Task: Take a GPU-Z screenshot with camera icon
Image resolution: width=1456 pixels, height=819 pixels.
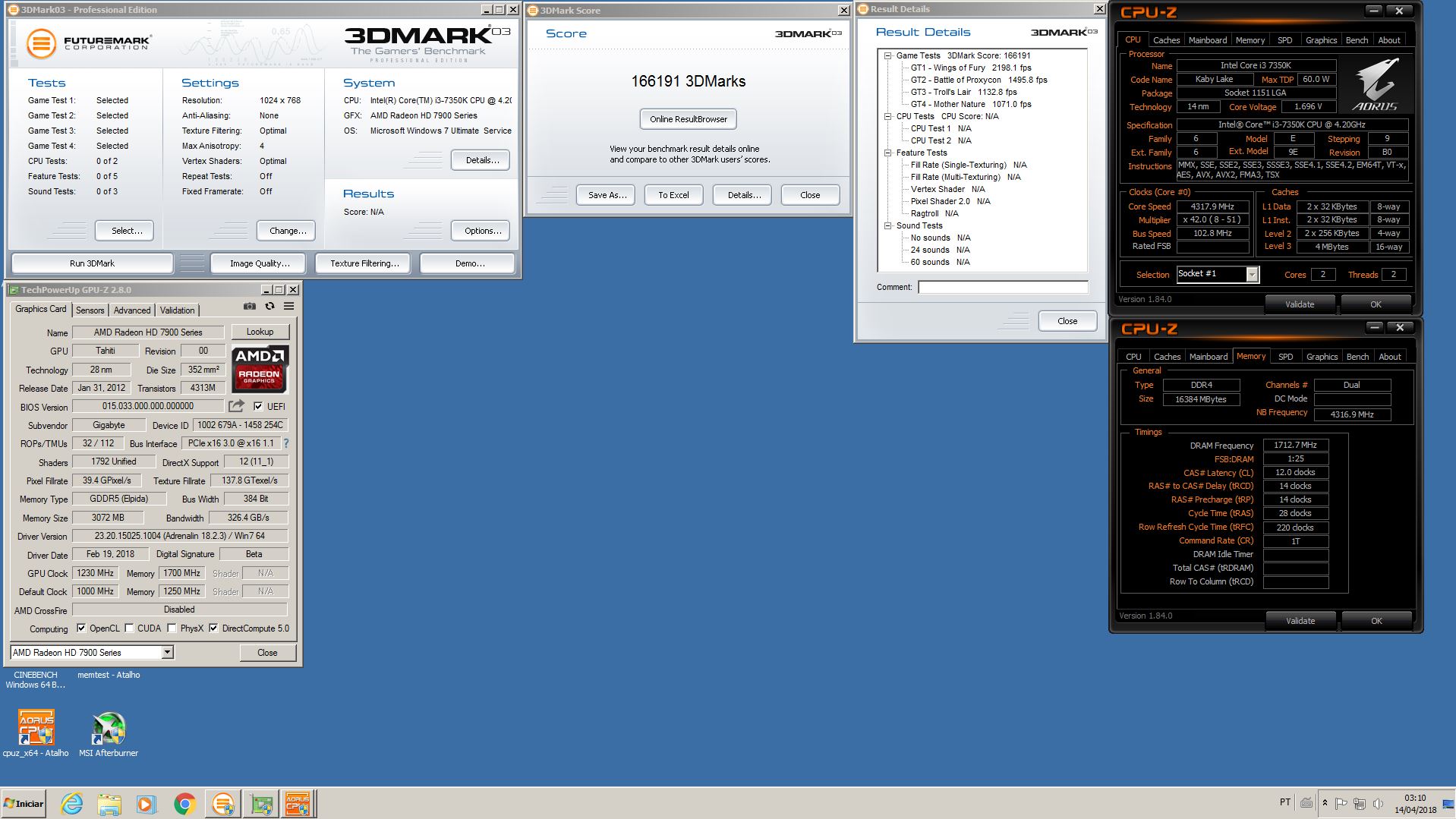Action: pyautogui.click(x=250, y=306)
